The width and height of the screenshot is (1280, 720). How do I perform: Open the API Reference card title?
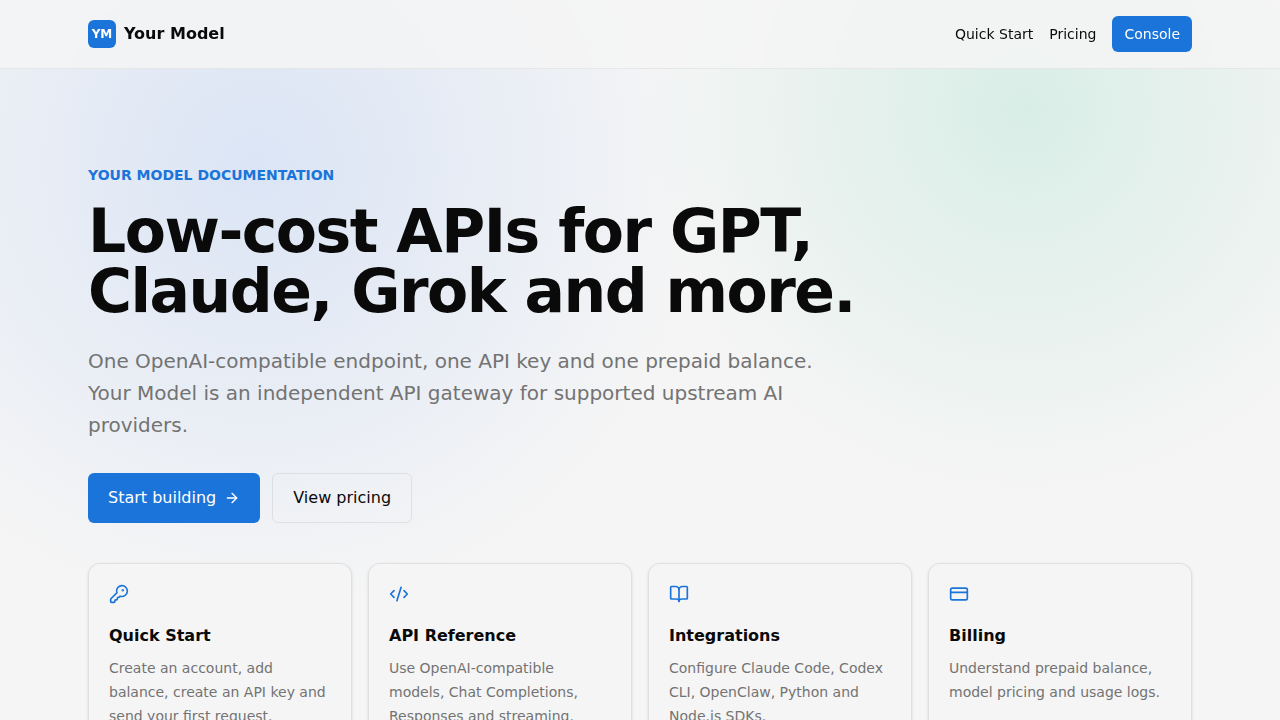tap(452, 635)
